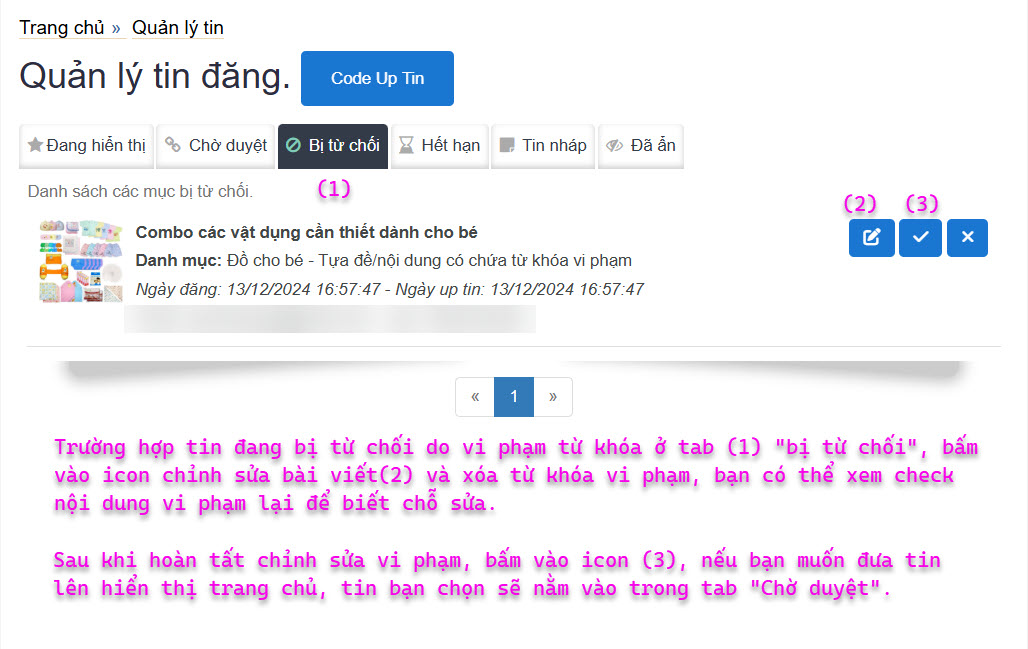Viewport: 1028px width, 649px height.
Task: Click the X delete icon button
Action: click(x=967, y=237)
